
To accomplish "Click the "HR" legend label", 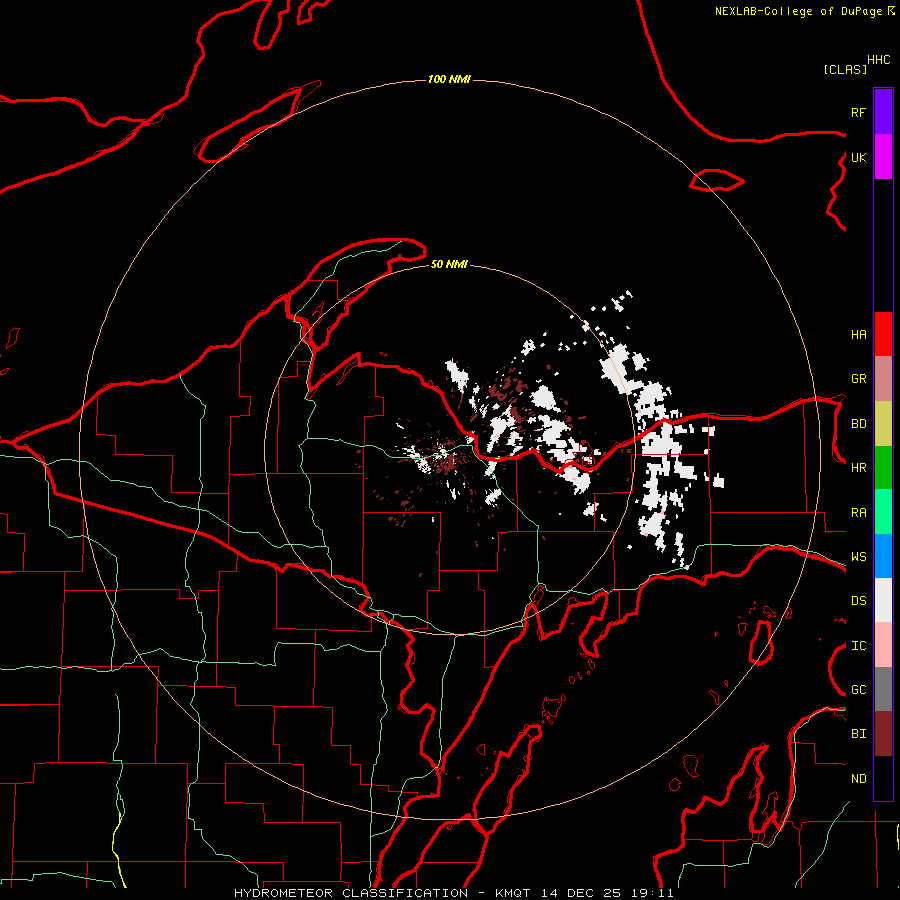I will click(x=858, y=468).
